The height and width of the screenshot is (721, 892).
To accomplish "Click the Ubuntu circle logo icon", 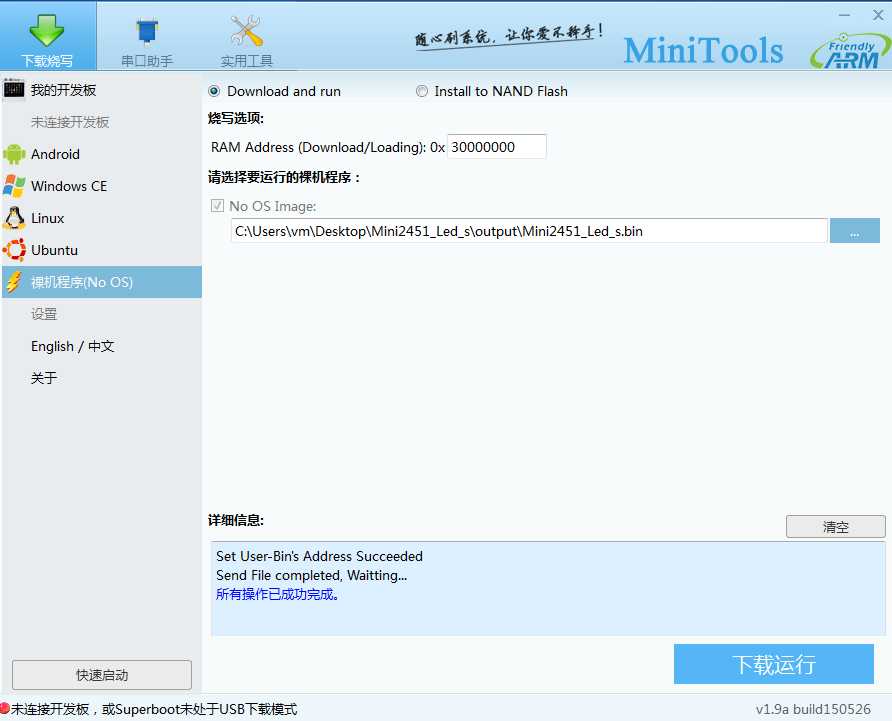I will click(14, 250).
